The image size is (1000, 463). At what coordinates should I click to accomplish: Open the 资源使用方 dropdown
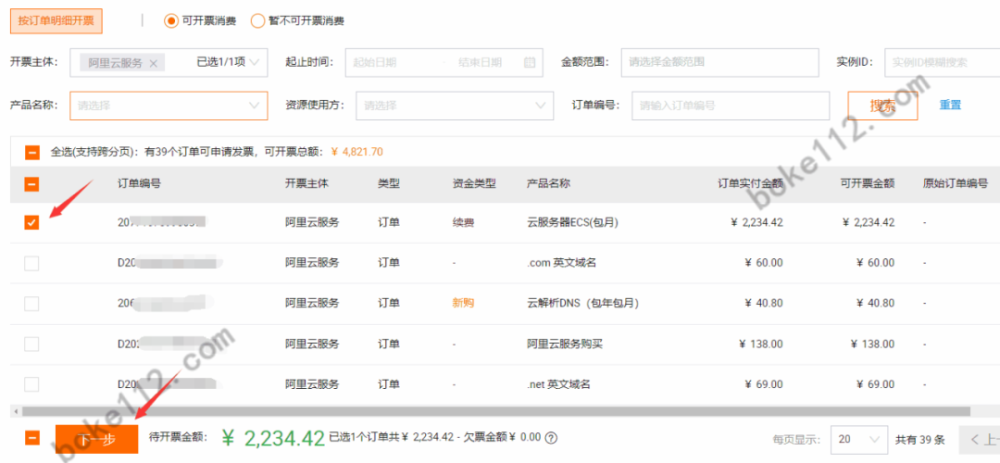tap(455, 106)
